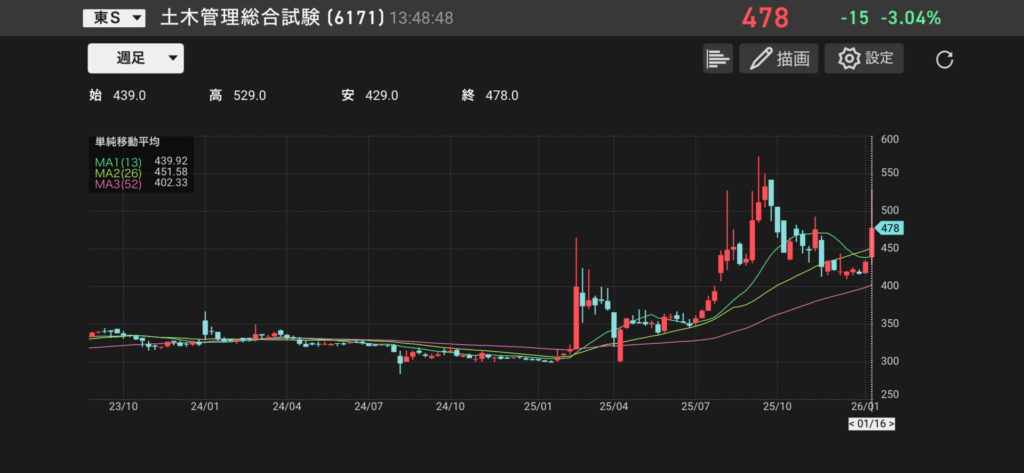Viewport: 1024px width, 473px height.
Task: Click the stock name 土木管理総合試験 (6171)
Action: [x=272, y=18]
